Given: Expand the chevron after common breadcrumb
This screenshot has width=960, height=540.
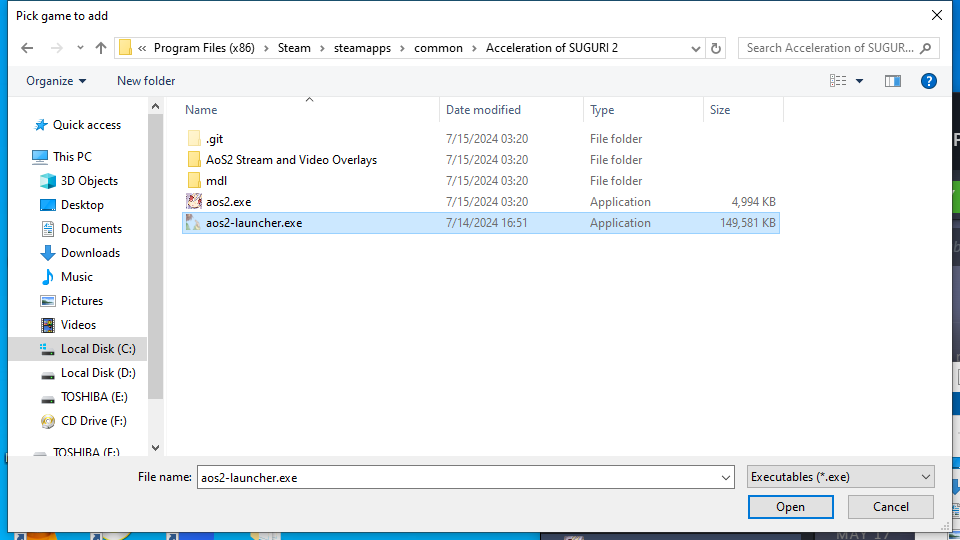Looking at the screenshot, I should tap(474, 48).
